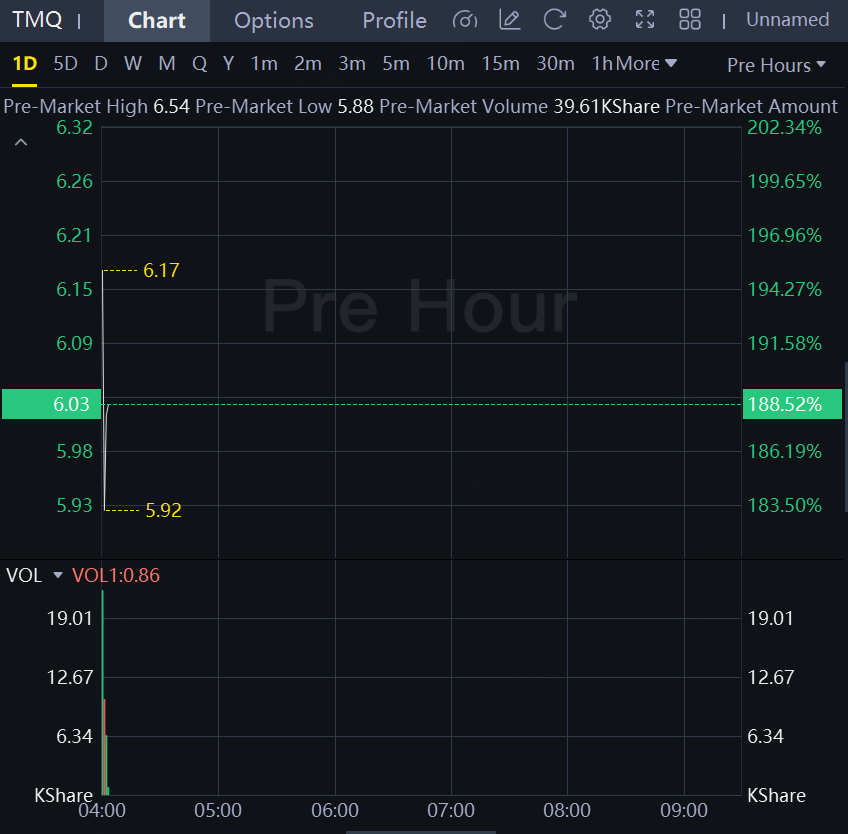848x834 pixels.
Task: Switch to the Options tab
Action: tap(274, 21)
